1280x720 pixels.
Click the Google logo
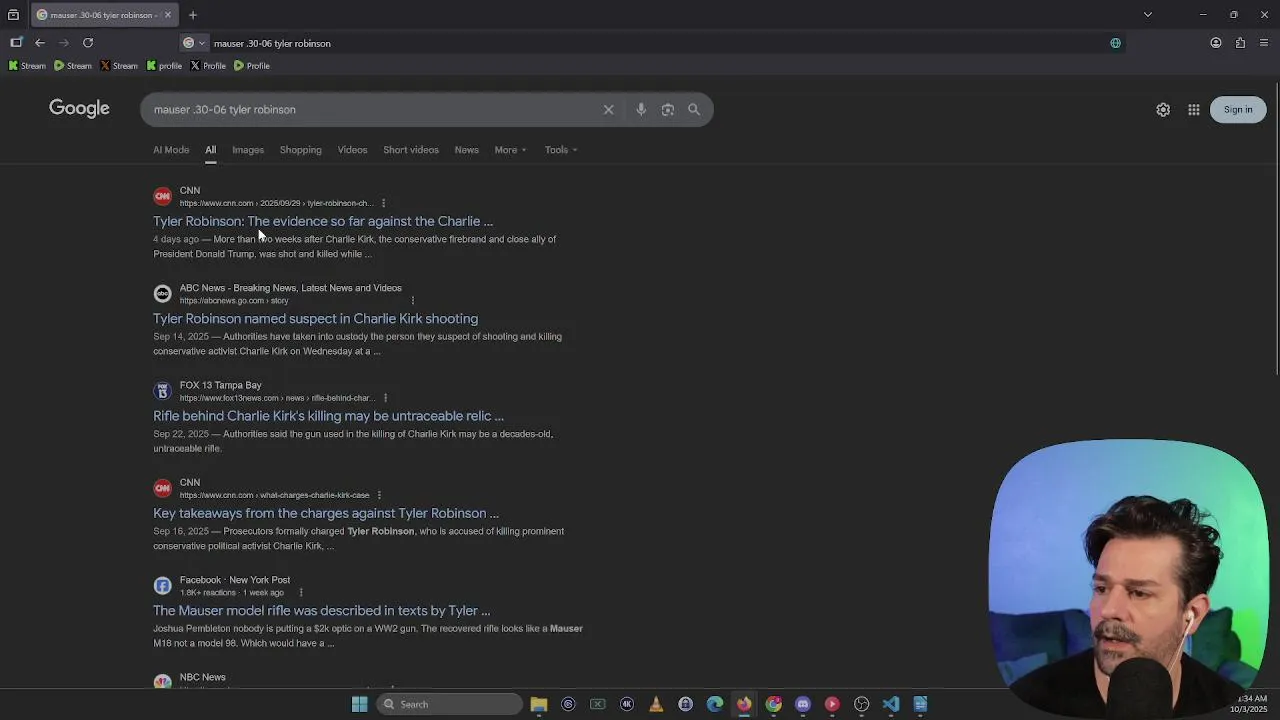pyautogui.click(x=79, y=109)
